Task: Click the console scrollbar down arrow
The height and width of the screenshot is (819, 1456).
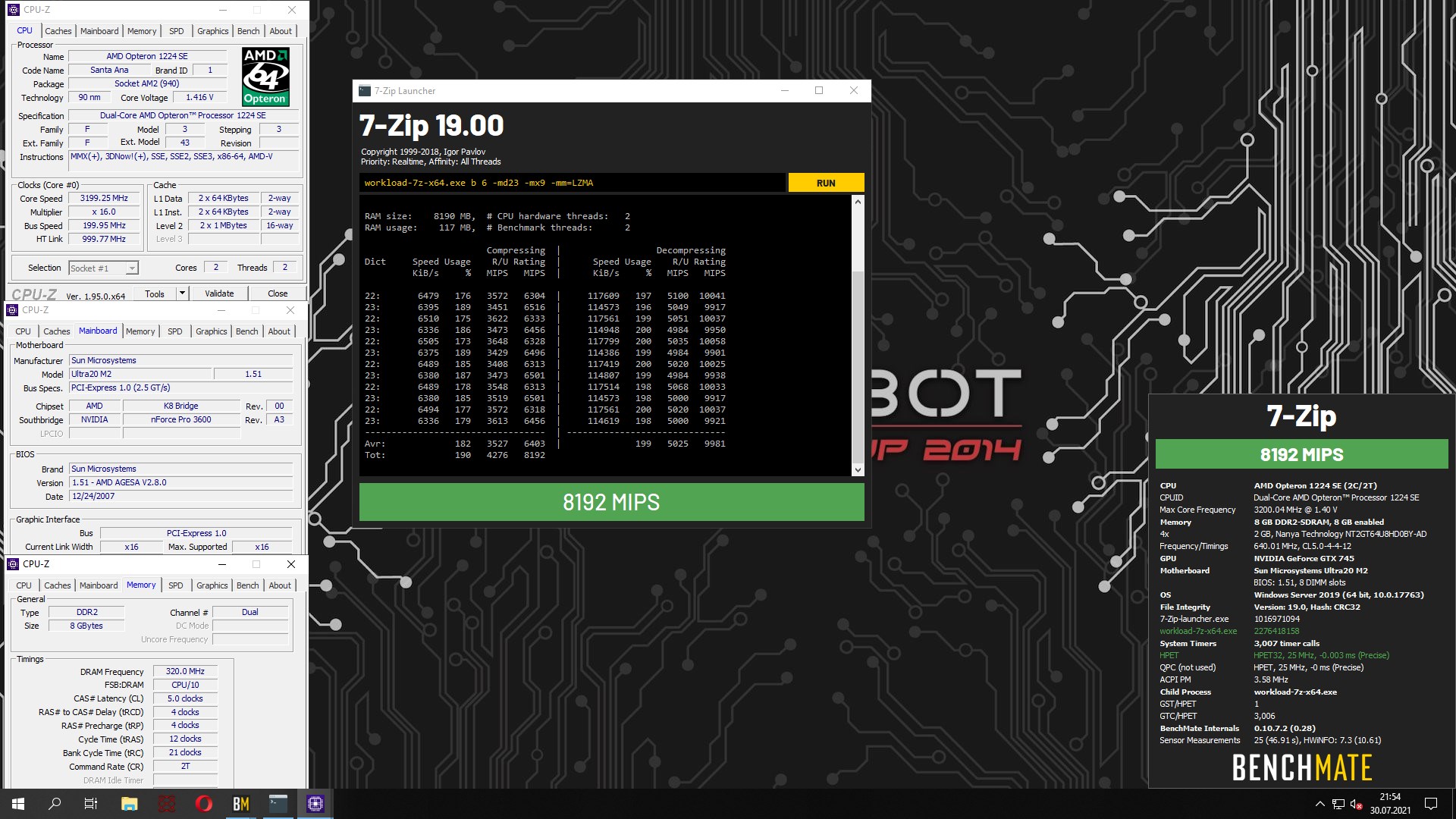Action: point(858,470)
